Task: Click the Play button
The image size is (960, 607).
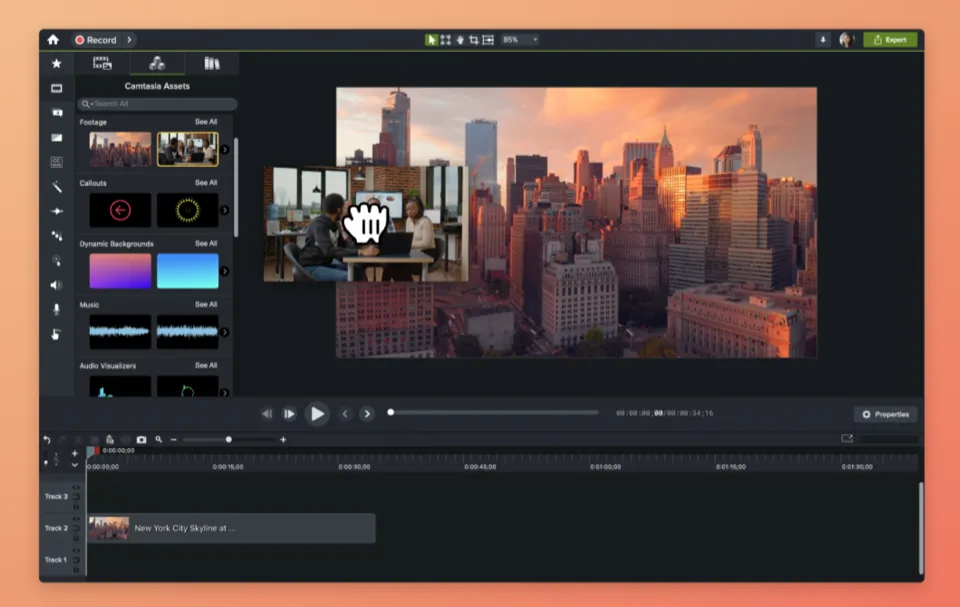Action: coord(317,413)
